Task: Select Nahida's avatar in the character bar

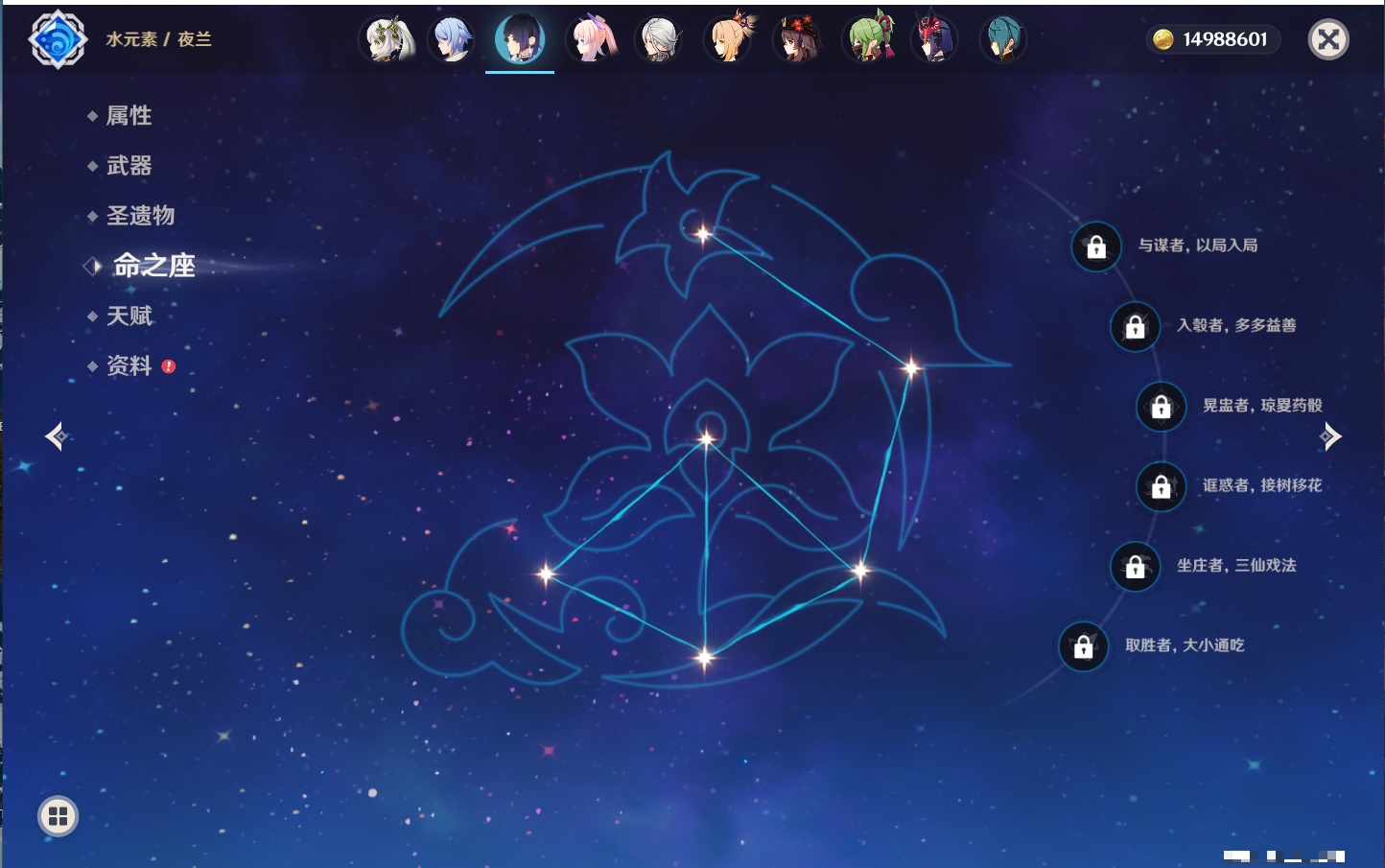Action: [387, 39]
